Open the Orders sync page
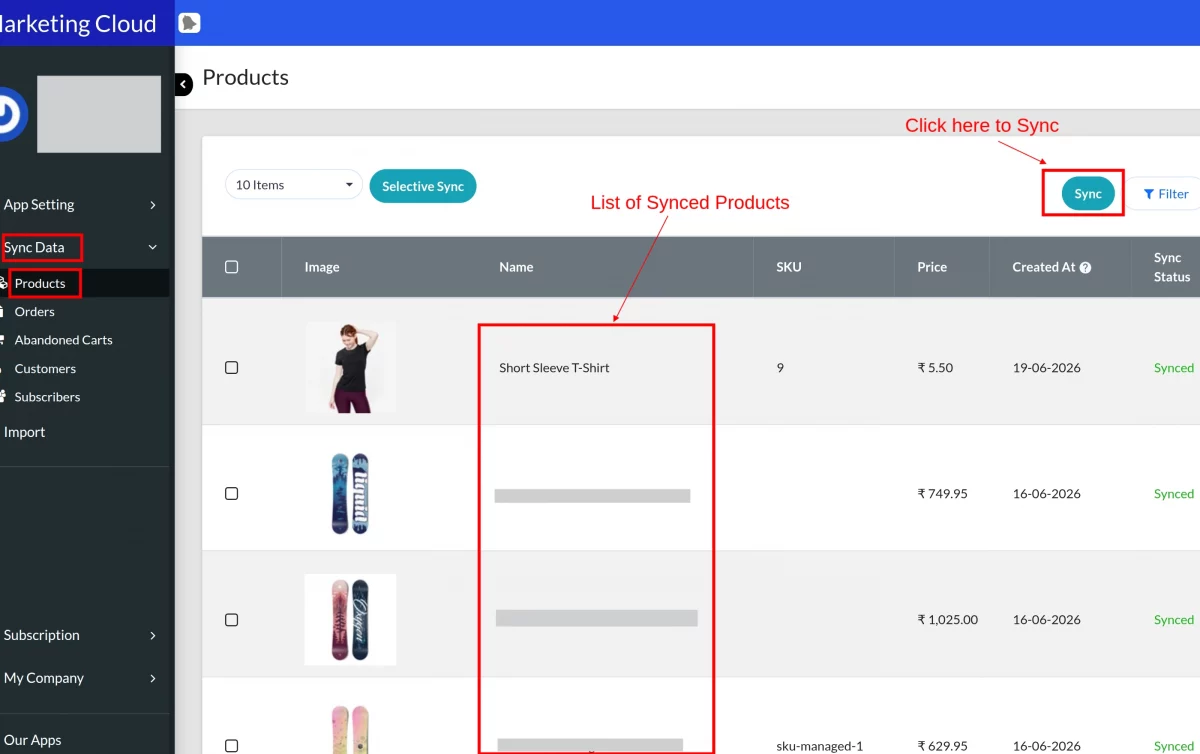This screenshot has width=1200, height=754. pyautogui.click(x=34, y=312)
